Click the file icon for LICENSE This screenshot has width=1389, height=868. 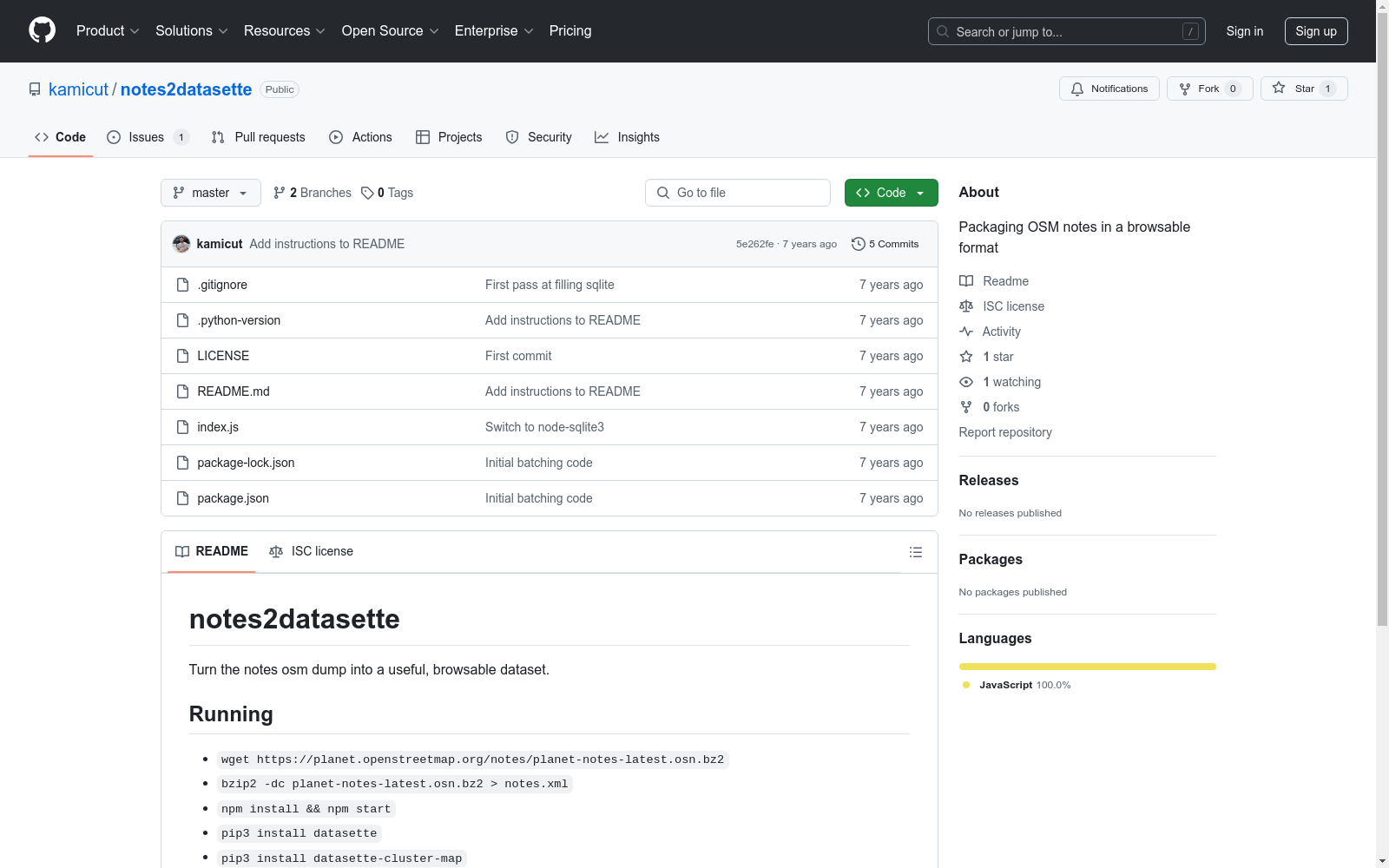182,356
